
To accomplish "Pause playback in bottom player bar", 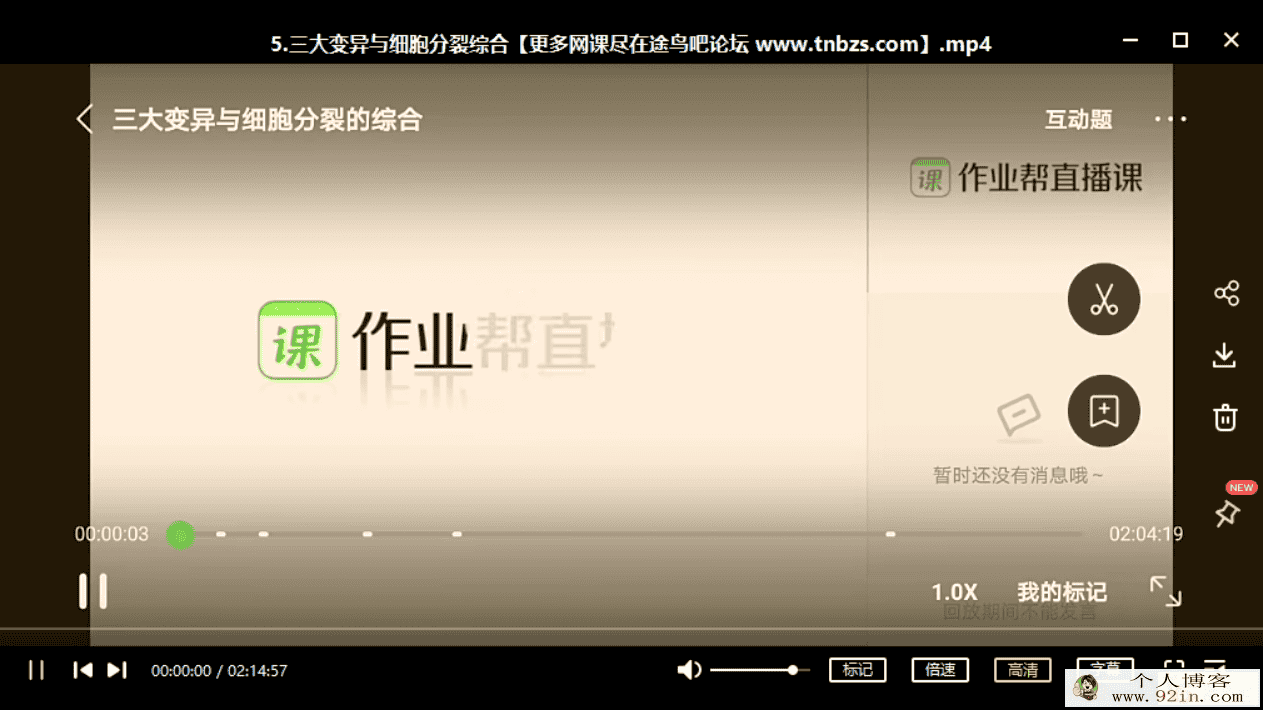I will [x=36, y=670].
